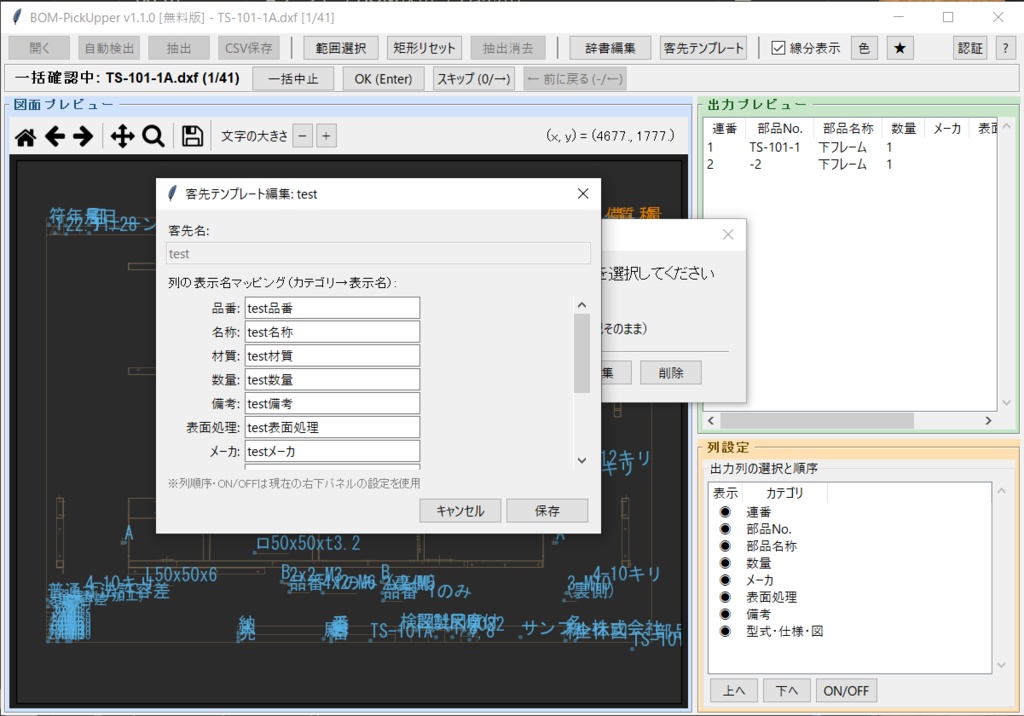Select the pan (move) tool icon
1024x716 pixels.
(122, 137)
